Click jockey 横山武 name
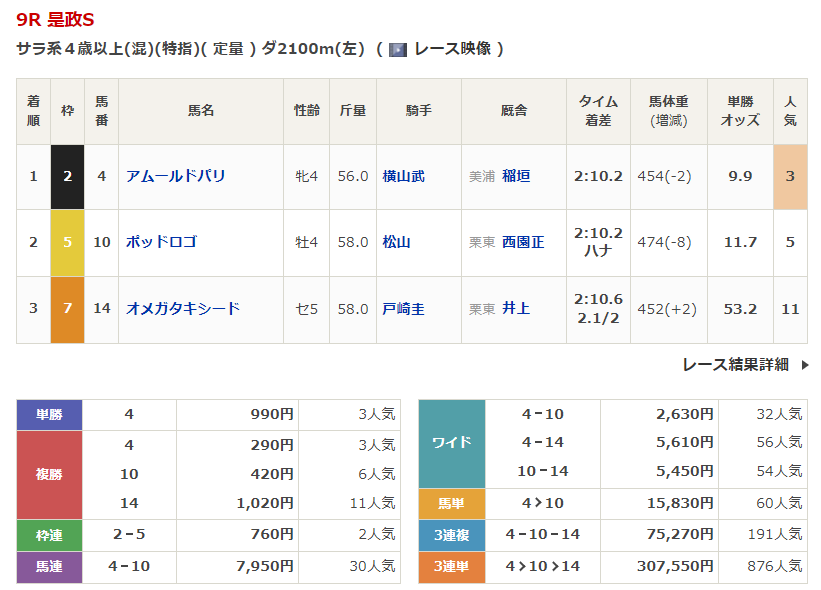 pos(403,176)
